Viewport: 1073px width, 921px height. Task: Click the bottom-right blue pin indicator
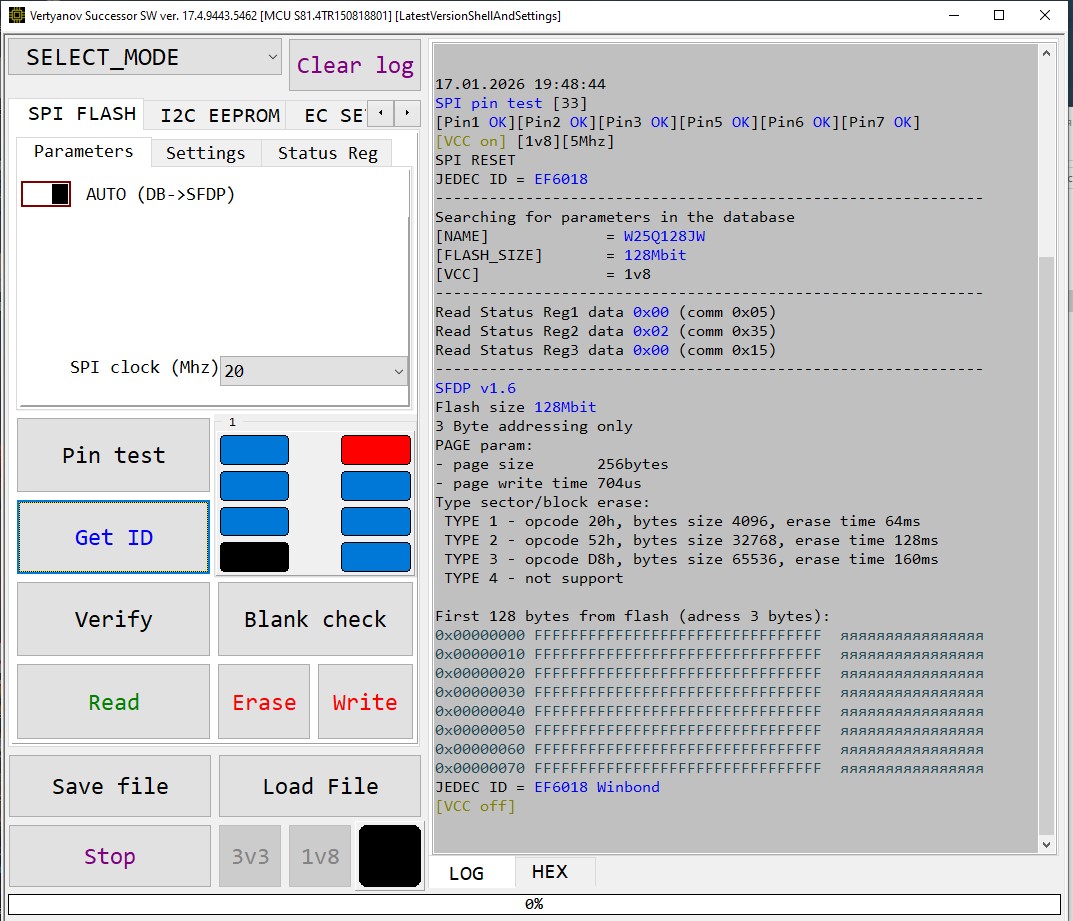coord(375,557)
